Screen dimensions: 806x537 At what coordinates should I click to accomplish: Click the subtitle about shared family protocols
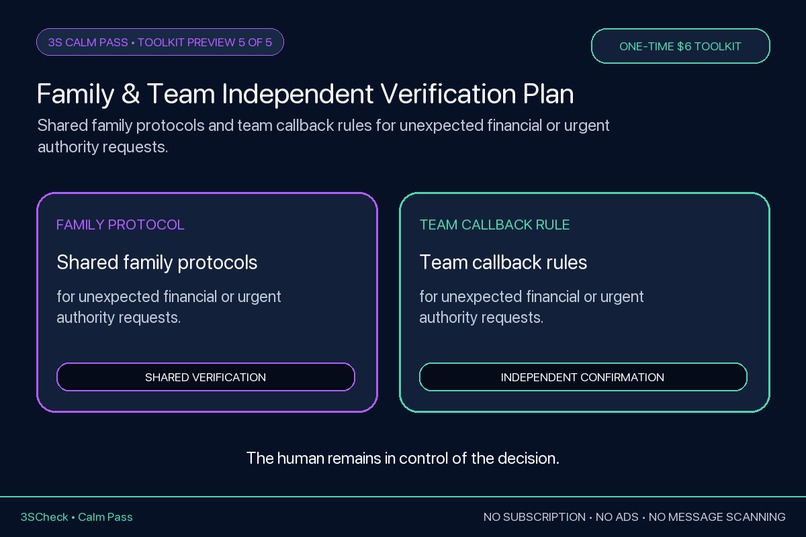[323, 136]
